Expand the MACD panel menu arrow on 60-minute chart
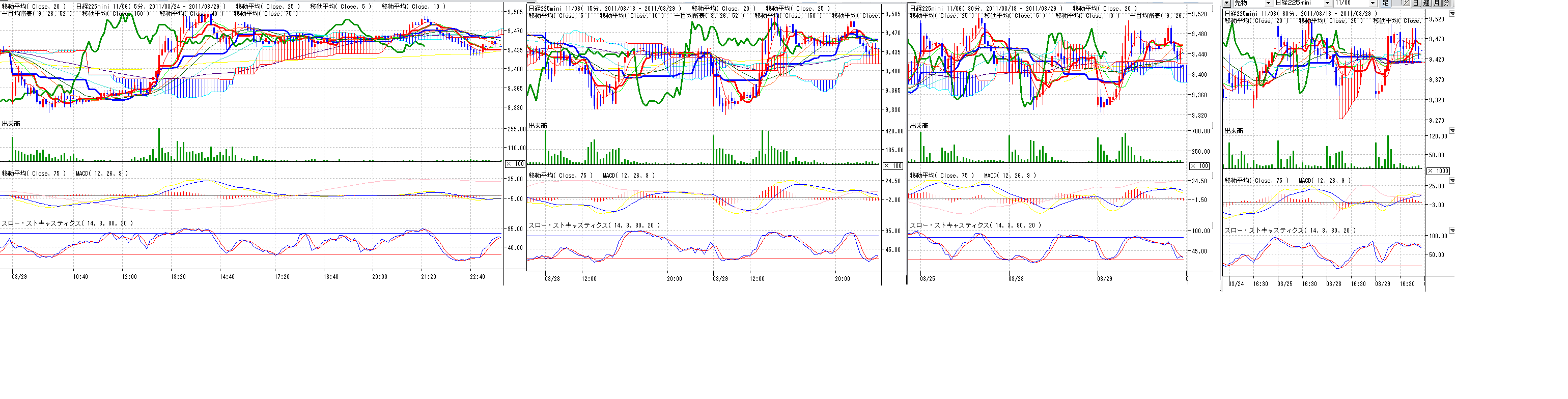Viewport: 1568px width, 399px height. [1452, 181]
